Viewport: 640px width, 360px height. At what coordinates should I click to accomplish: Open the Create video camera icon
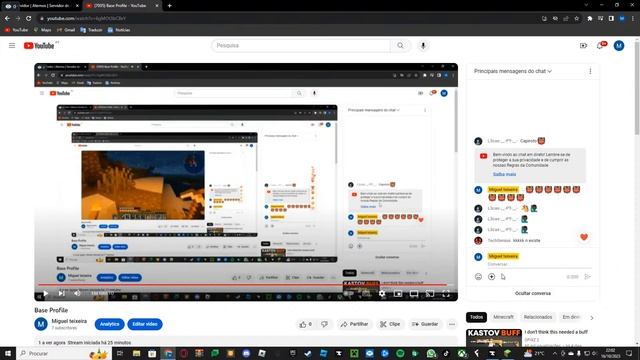583,46
